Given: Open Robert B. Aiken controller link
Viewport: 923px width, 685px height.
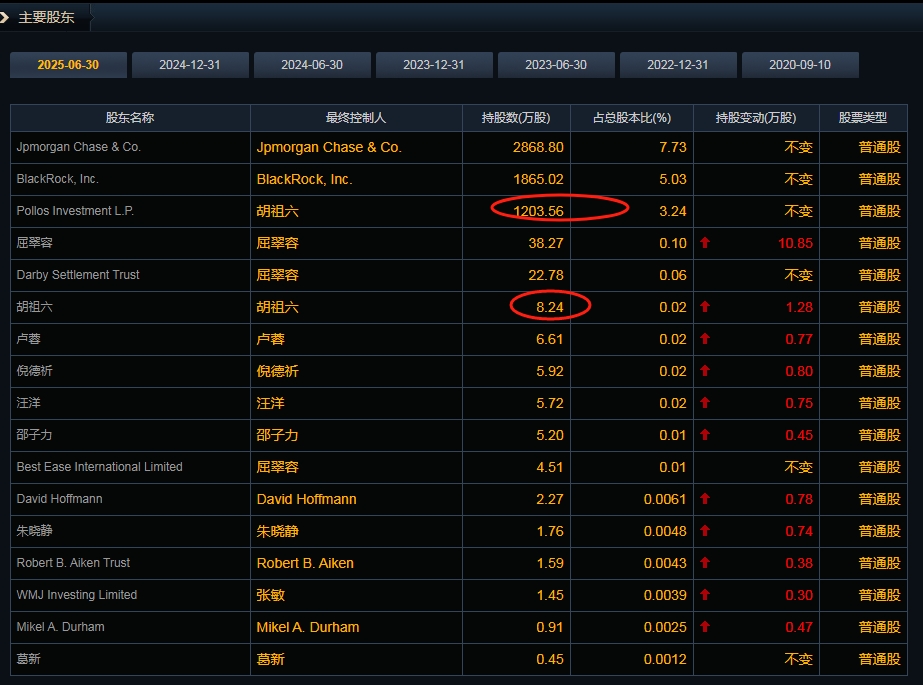Looking at the screenshot, I should pos(305,563).
